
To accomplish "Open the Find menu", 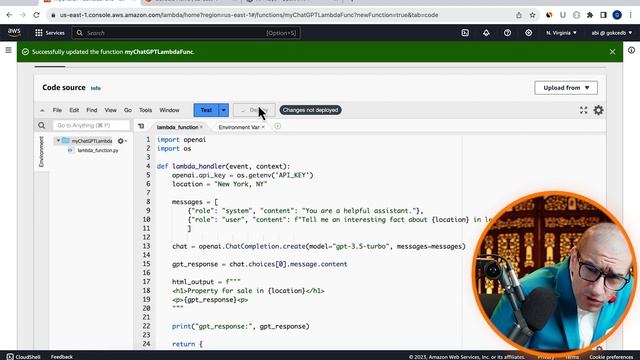I will pos(92,110).
